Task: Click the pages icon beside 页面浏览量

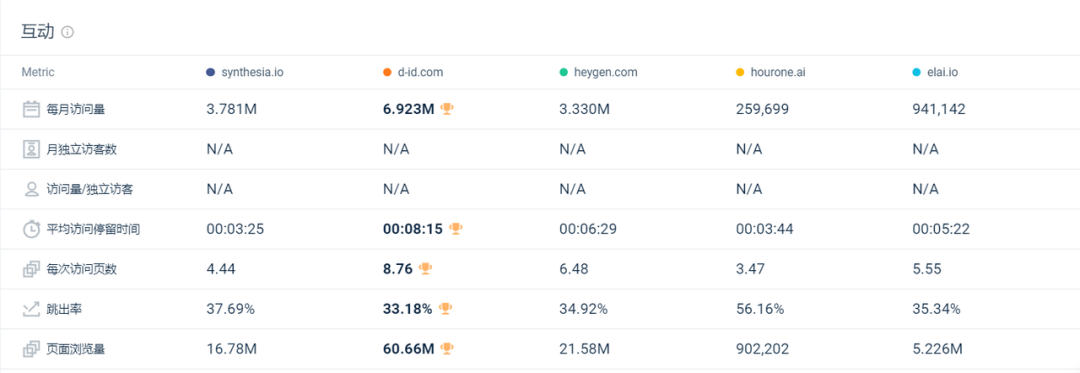Action: [31, 349]
